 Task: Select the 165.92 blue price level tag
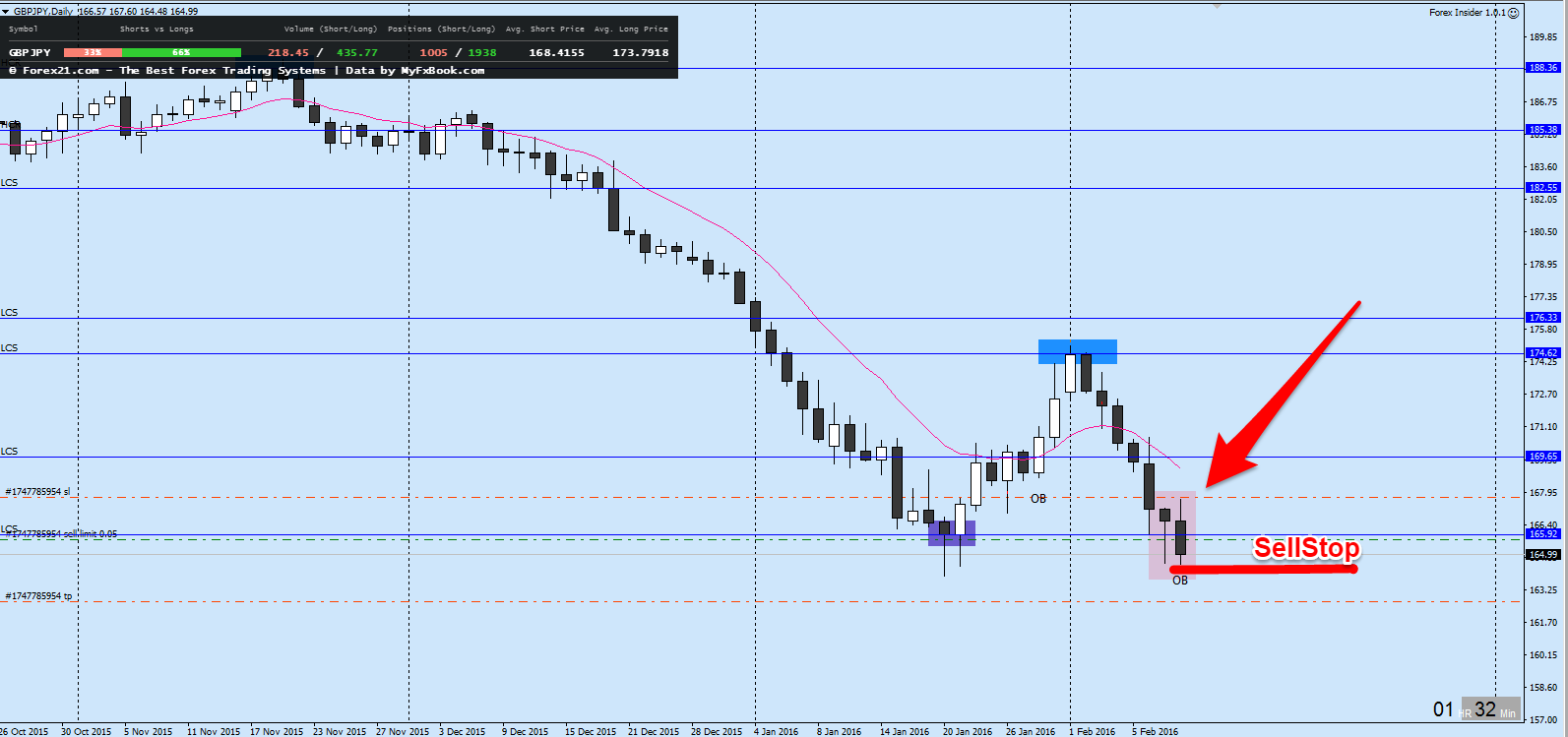pyautogui.click(x=1542, y=534)
